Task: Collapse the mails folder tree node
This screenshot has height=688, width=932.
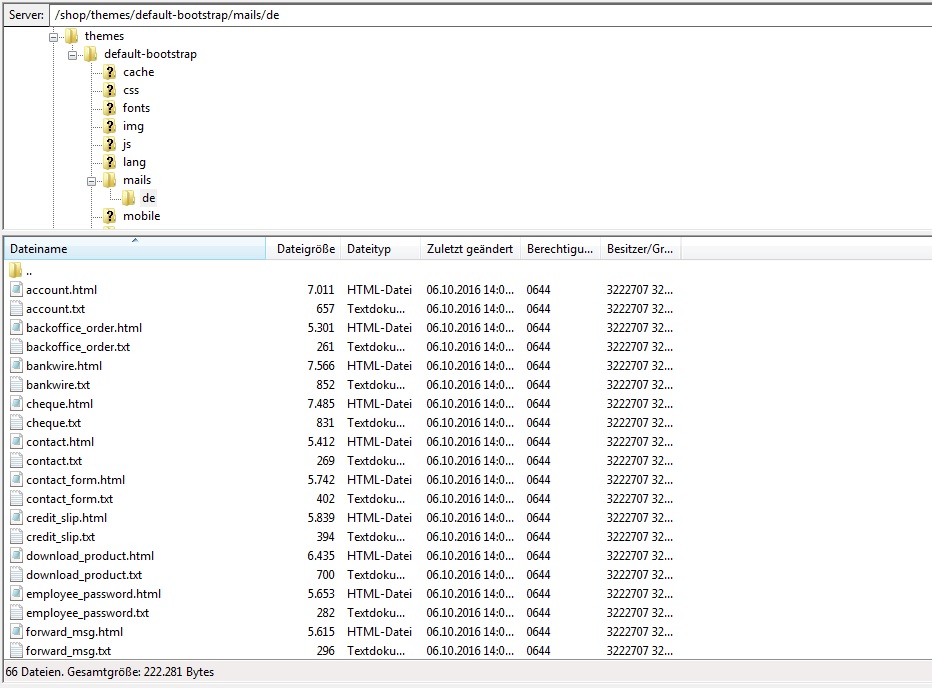Action: (x=92, y=181)
